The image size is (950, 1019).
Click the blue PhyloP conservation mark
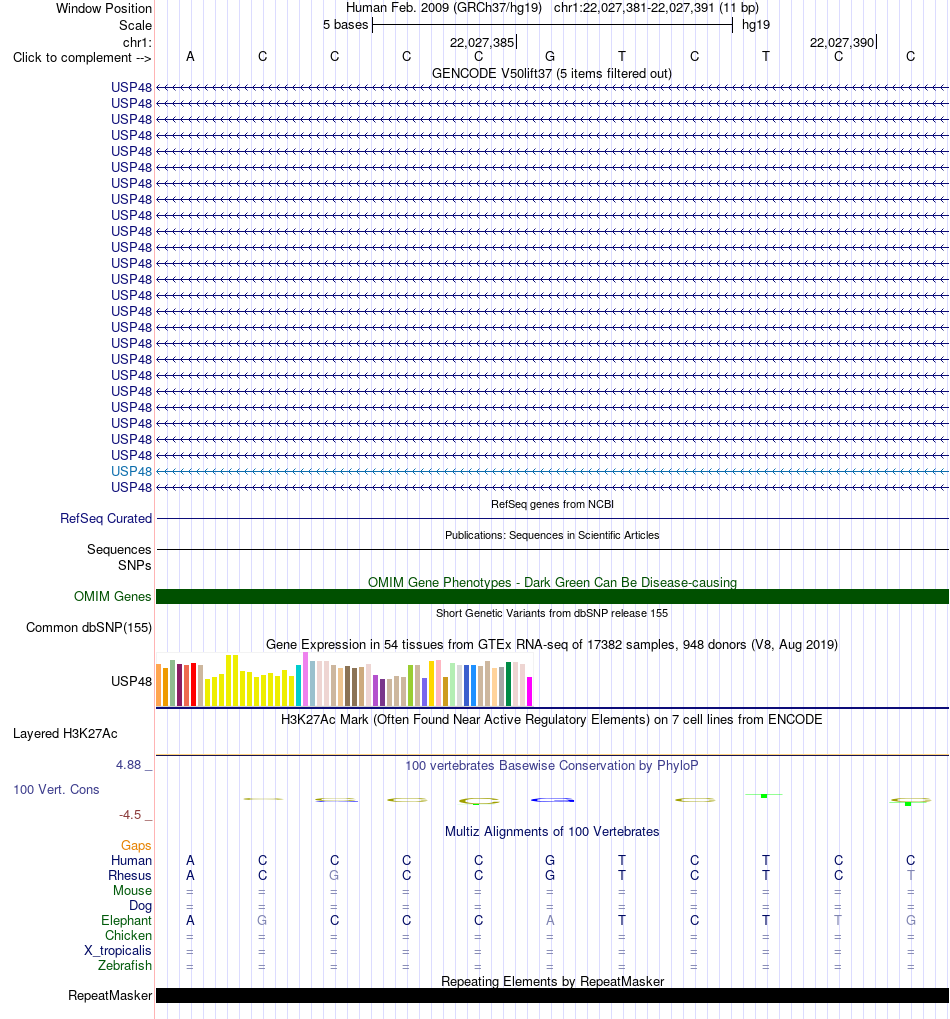552,800
